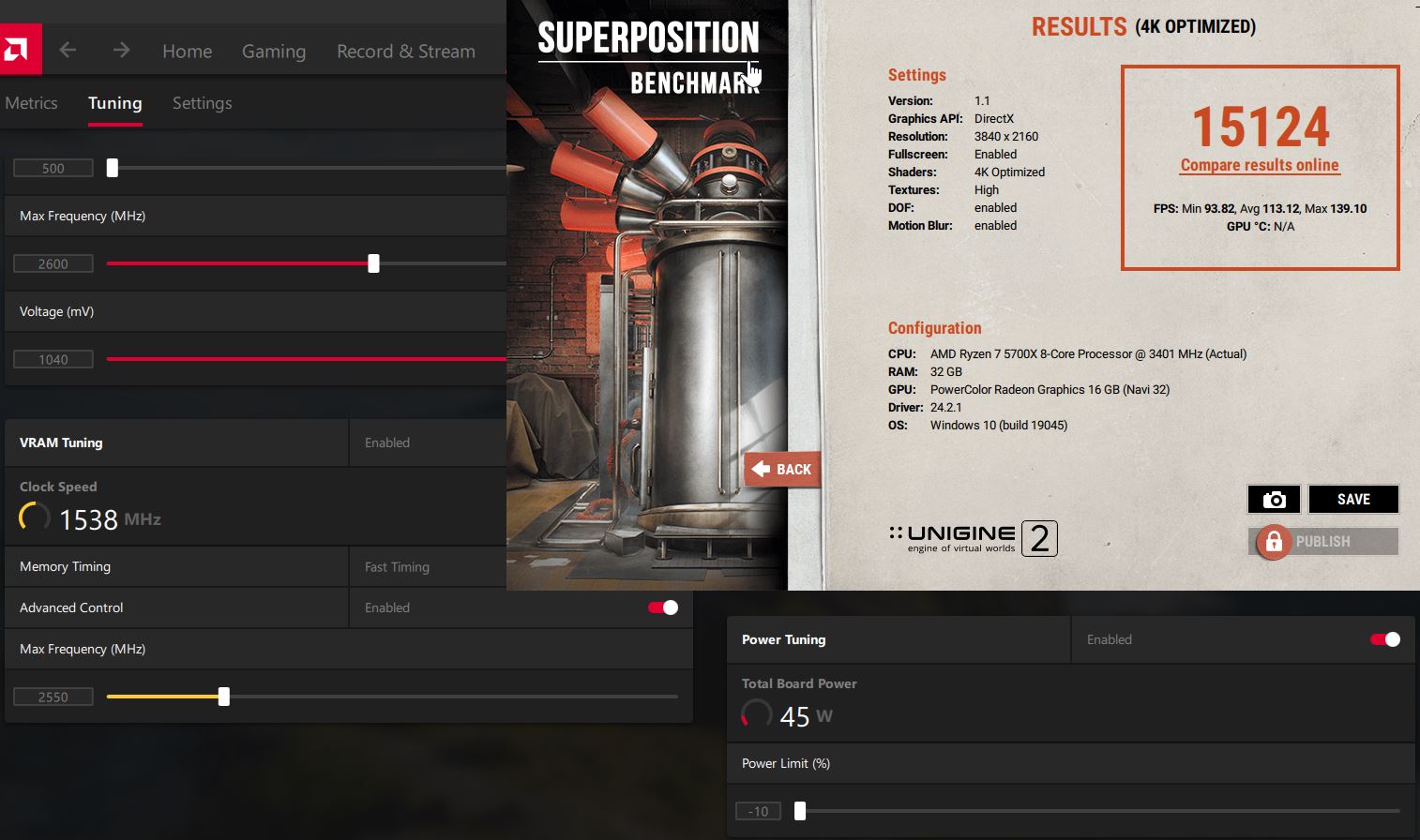Click the VRAM Max Frequency slider handle
The image size is (1420, 840).
click(x=223, y=697)
